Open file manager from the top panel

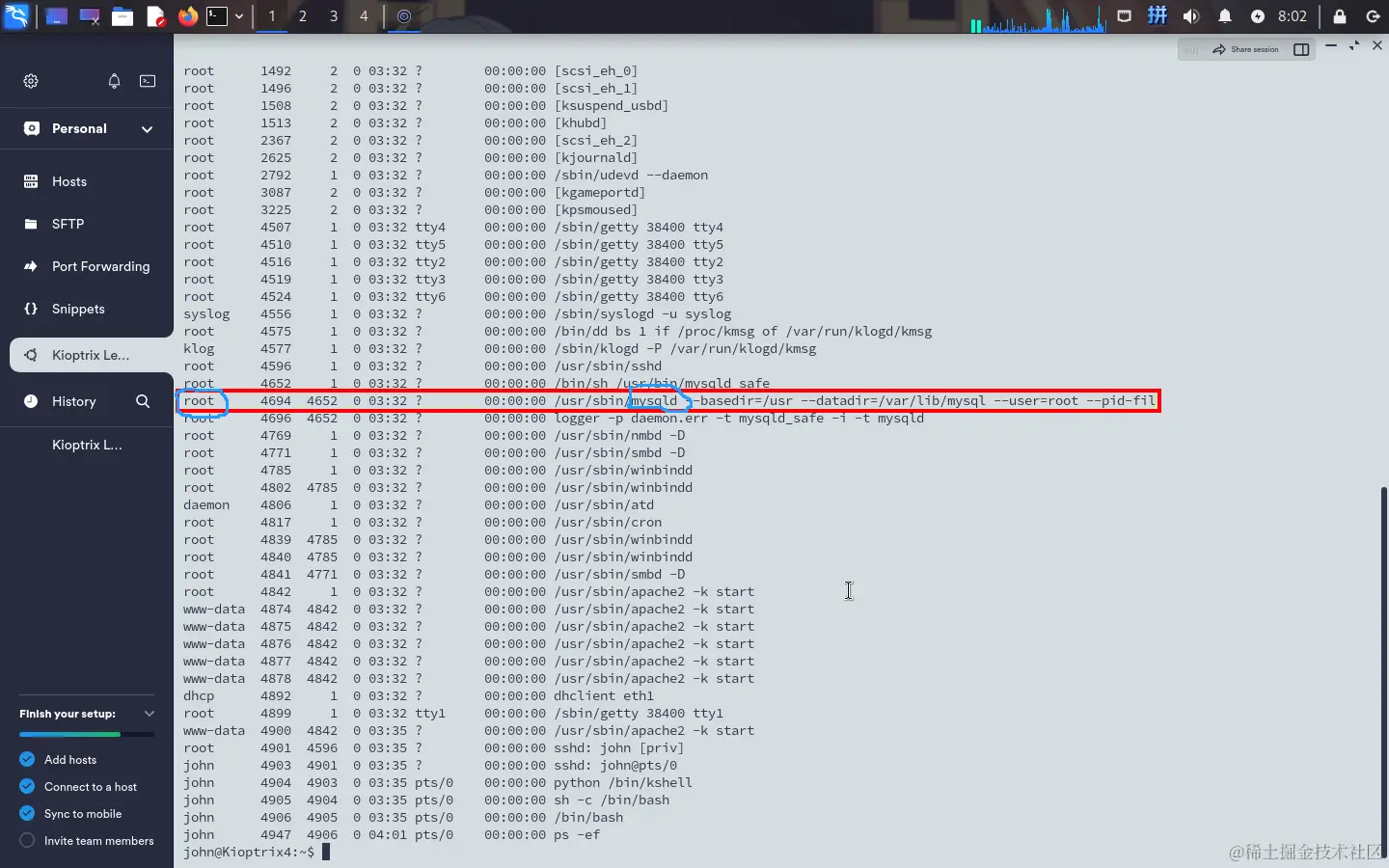pos(123,16)
